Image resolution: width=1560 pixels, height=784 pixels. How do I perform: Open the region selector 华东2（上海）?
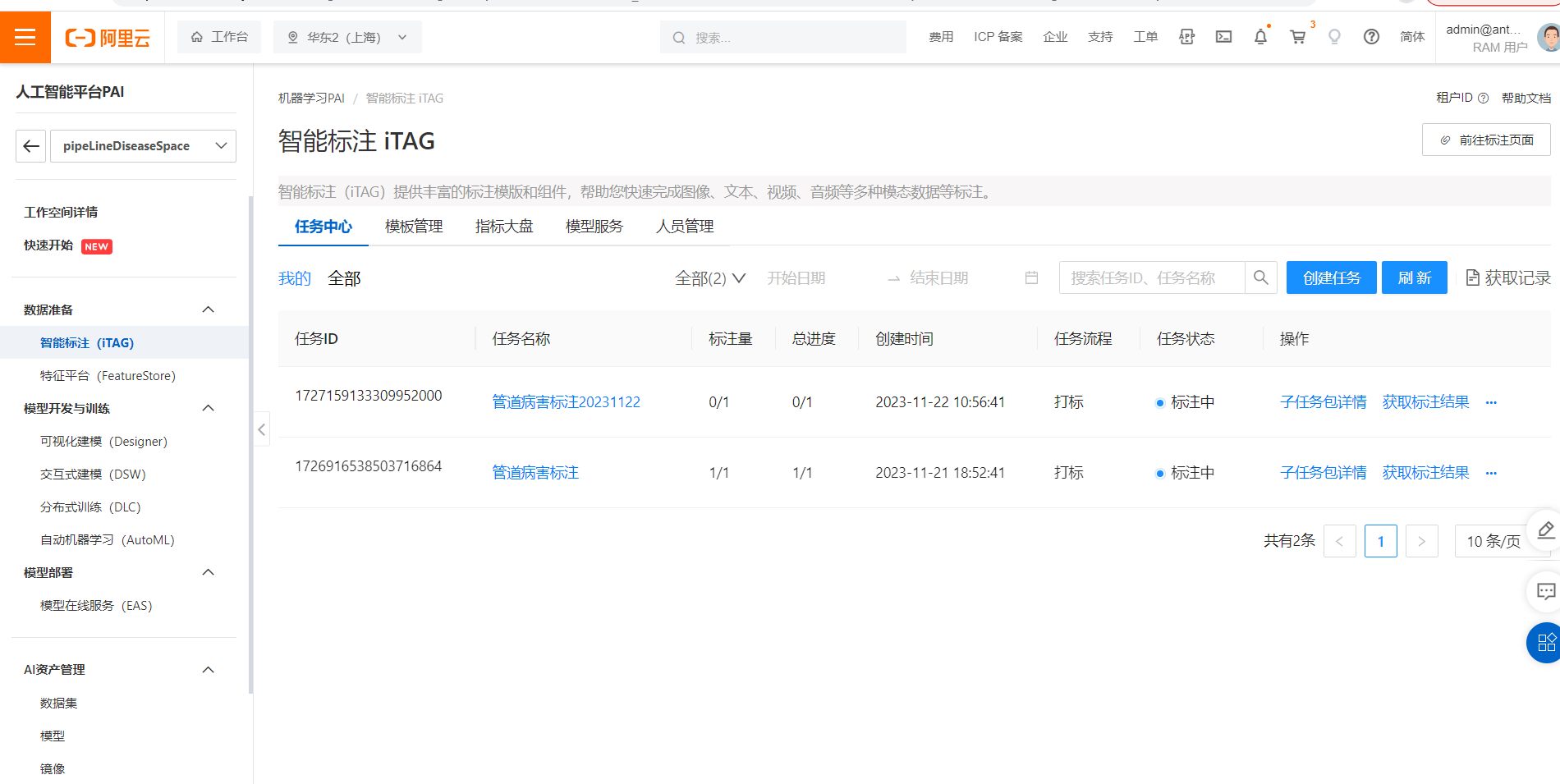pyautogui.click(x=347, y=37)
